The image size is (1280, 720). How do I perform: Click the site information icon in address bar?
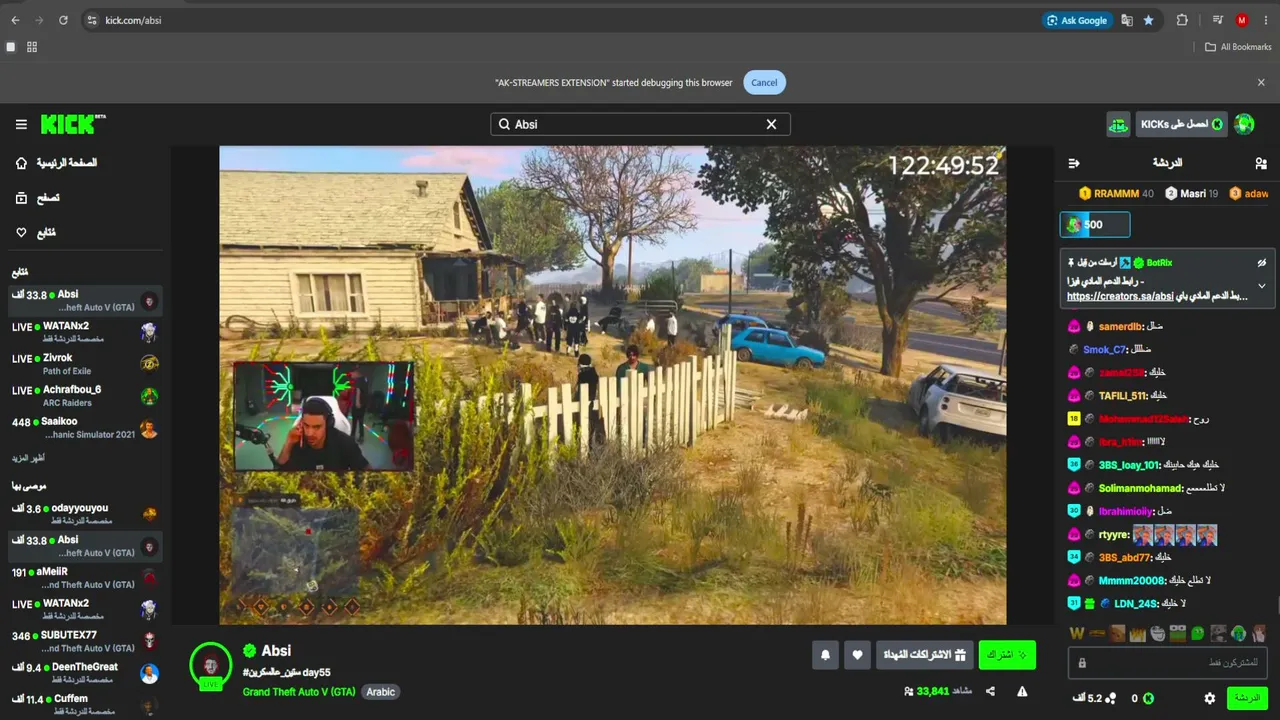click(x=91, y=20)
